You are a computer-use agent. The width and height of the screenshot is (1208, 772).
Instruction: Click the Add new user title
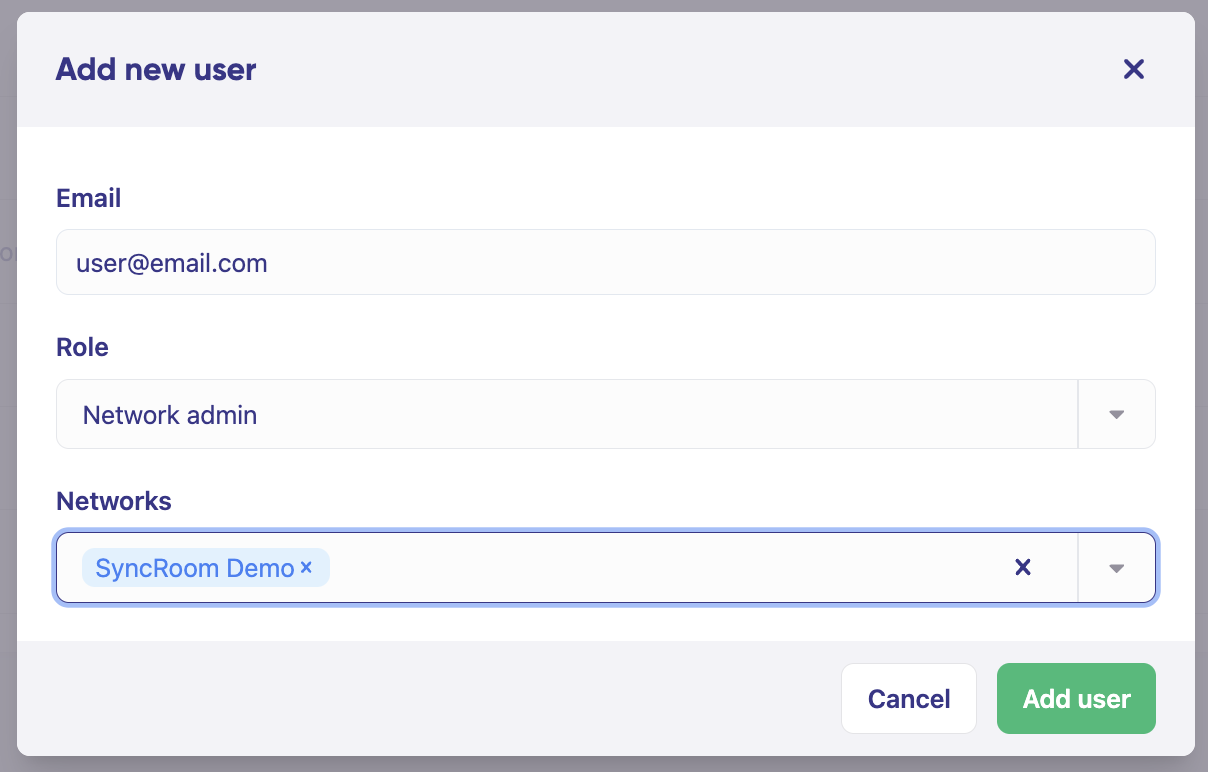156,69
